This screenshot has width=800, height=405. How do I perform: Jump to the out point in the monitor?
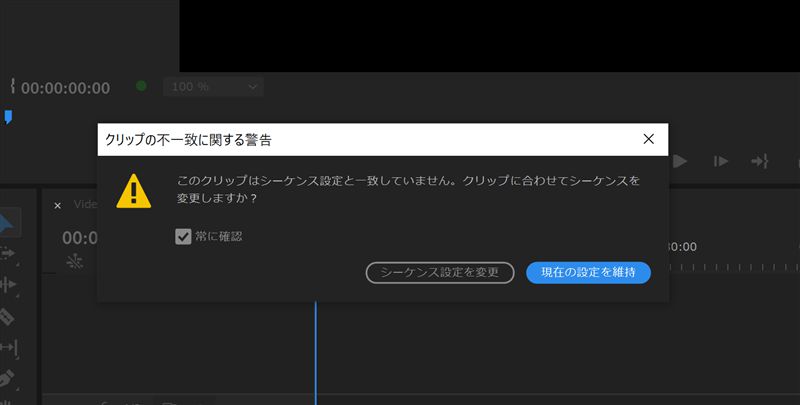(760, 161)
